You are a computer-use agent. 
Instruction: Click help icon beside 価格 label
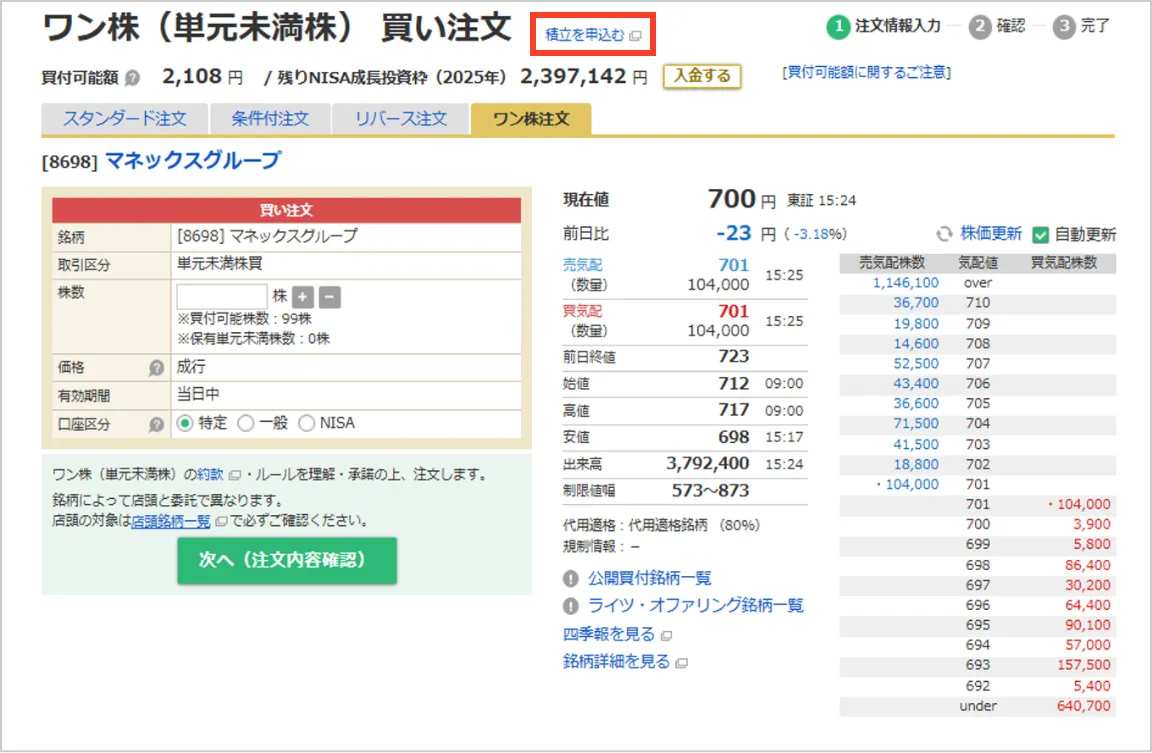click(156, 368)
